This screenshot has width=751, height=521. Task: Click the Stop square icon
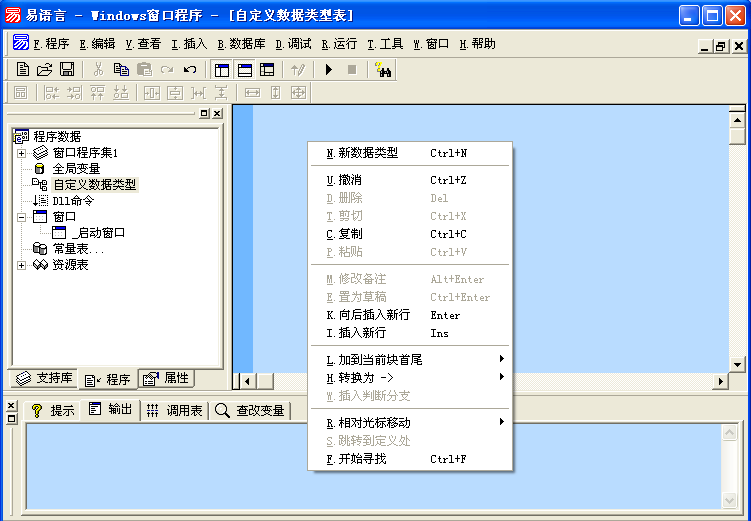tap(352, 70)
